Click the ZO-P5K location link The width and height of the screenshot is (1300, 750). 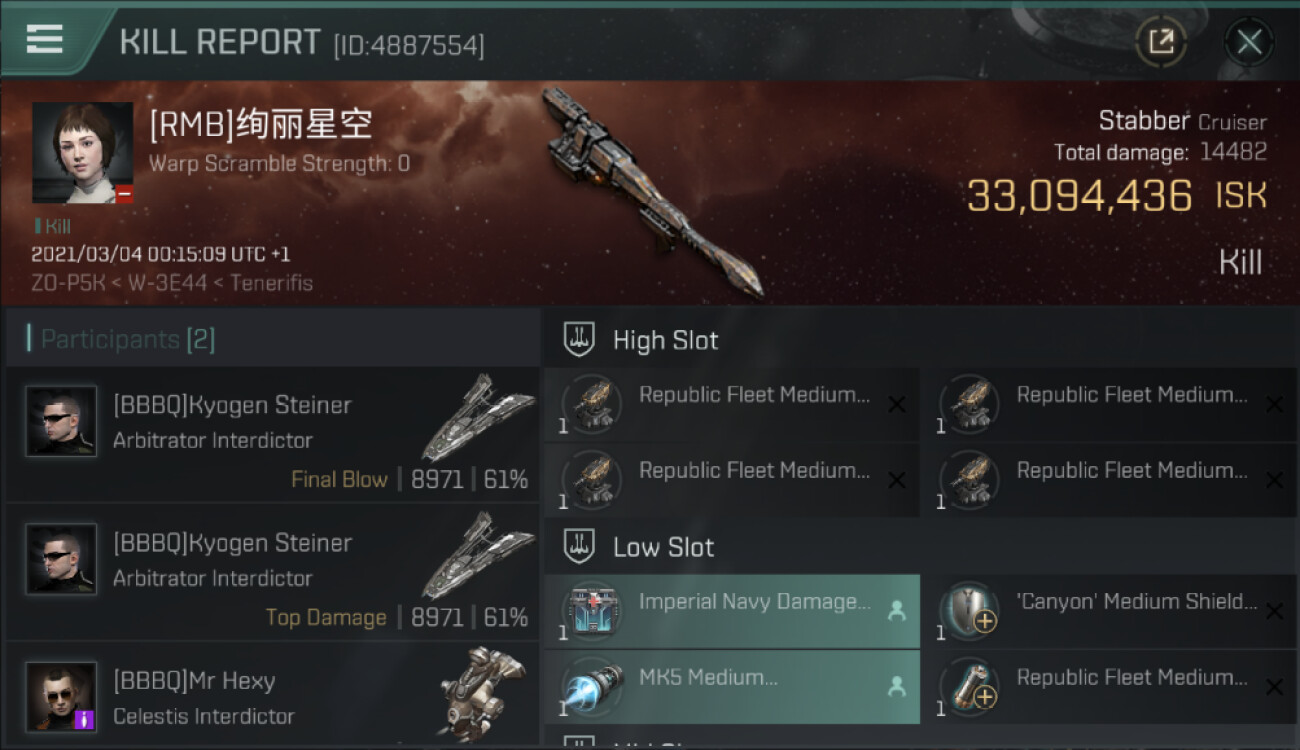[70, 283]
